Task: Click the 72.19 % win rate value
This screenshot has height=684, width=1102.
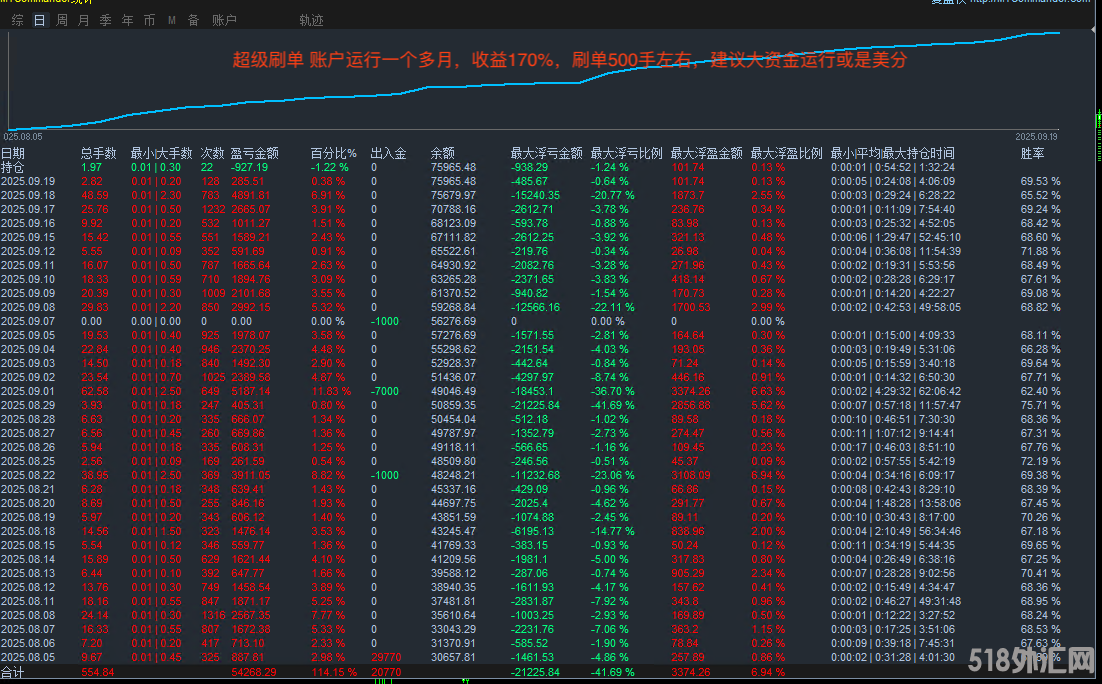Action: [x=1041, y=462]
